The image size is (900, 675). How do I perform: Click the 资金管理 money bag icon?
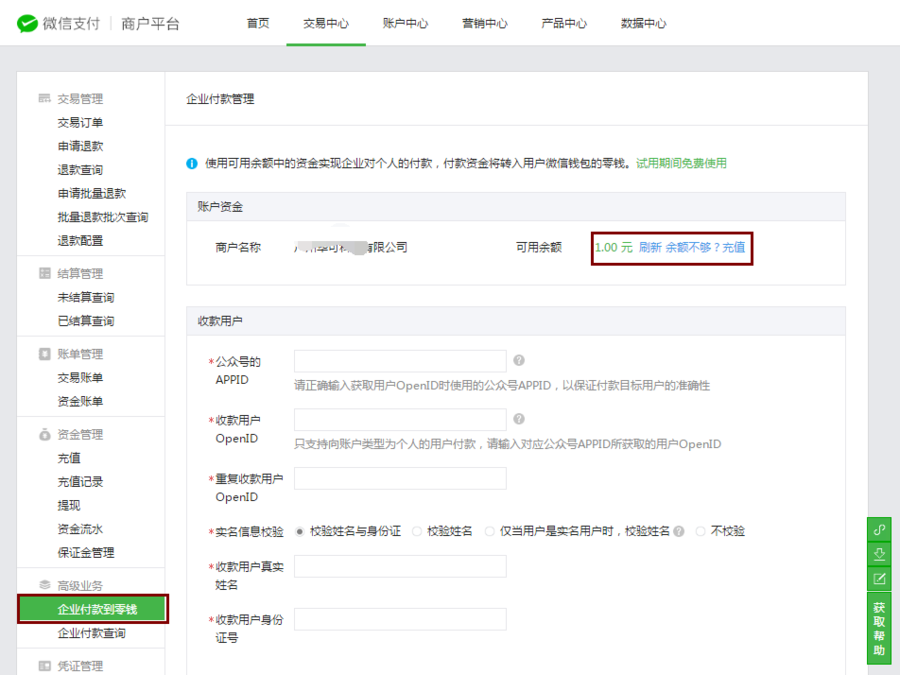coord(44,435)
